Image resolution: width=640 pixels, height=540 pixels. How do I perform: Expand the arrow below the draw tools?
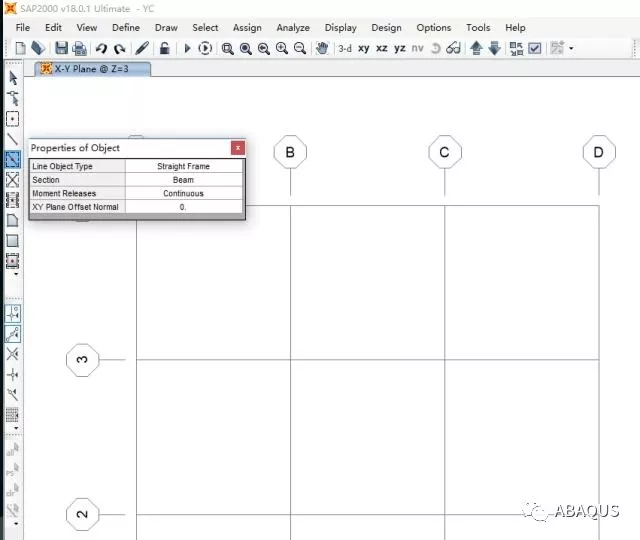point(16,274)
